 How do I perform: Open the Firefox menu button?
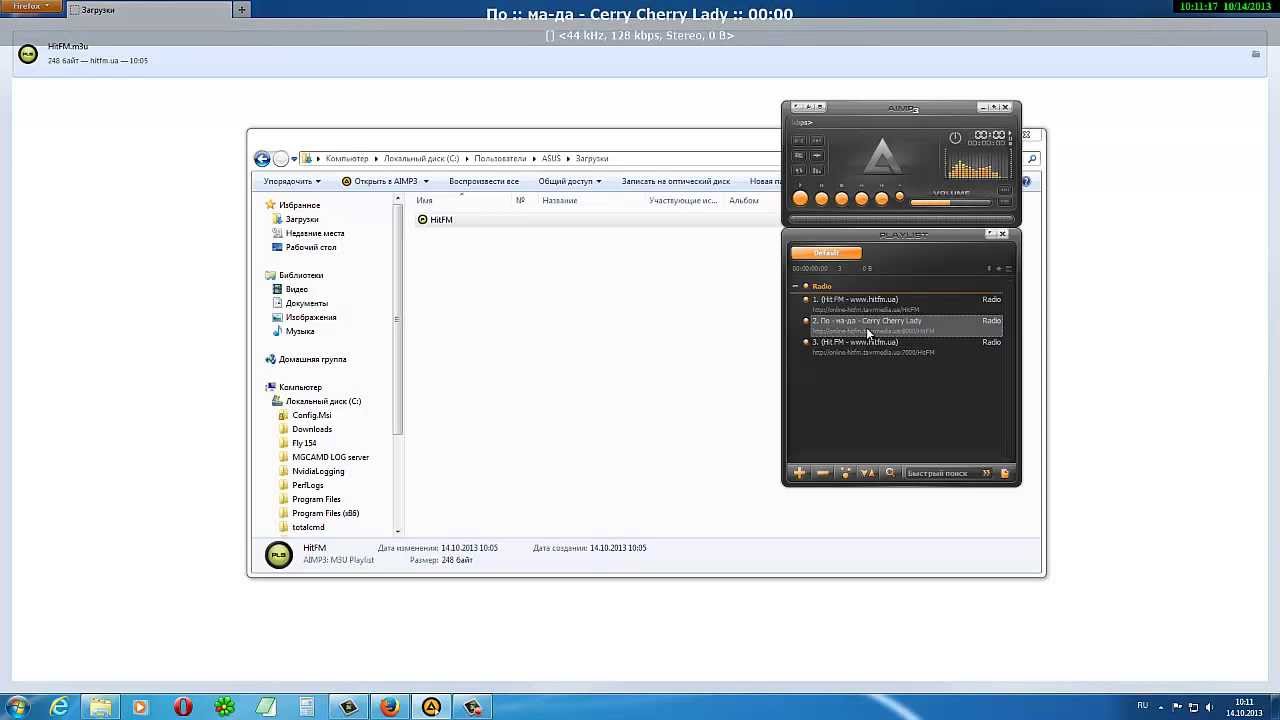click(x=31, y=6)
